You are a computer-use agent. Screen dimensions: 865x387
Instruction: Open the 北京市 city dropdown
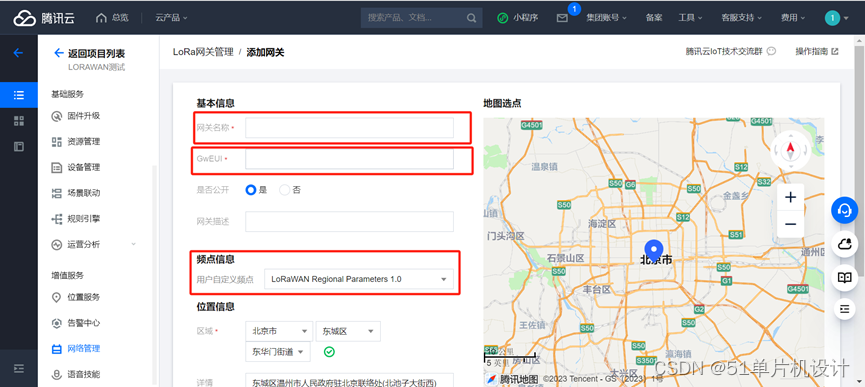coord(279,331)
